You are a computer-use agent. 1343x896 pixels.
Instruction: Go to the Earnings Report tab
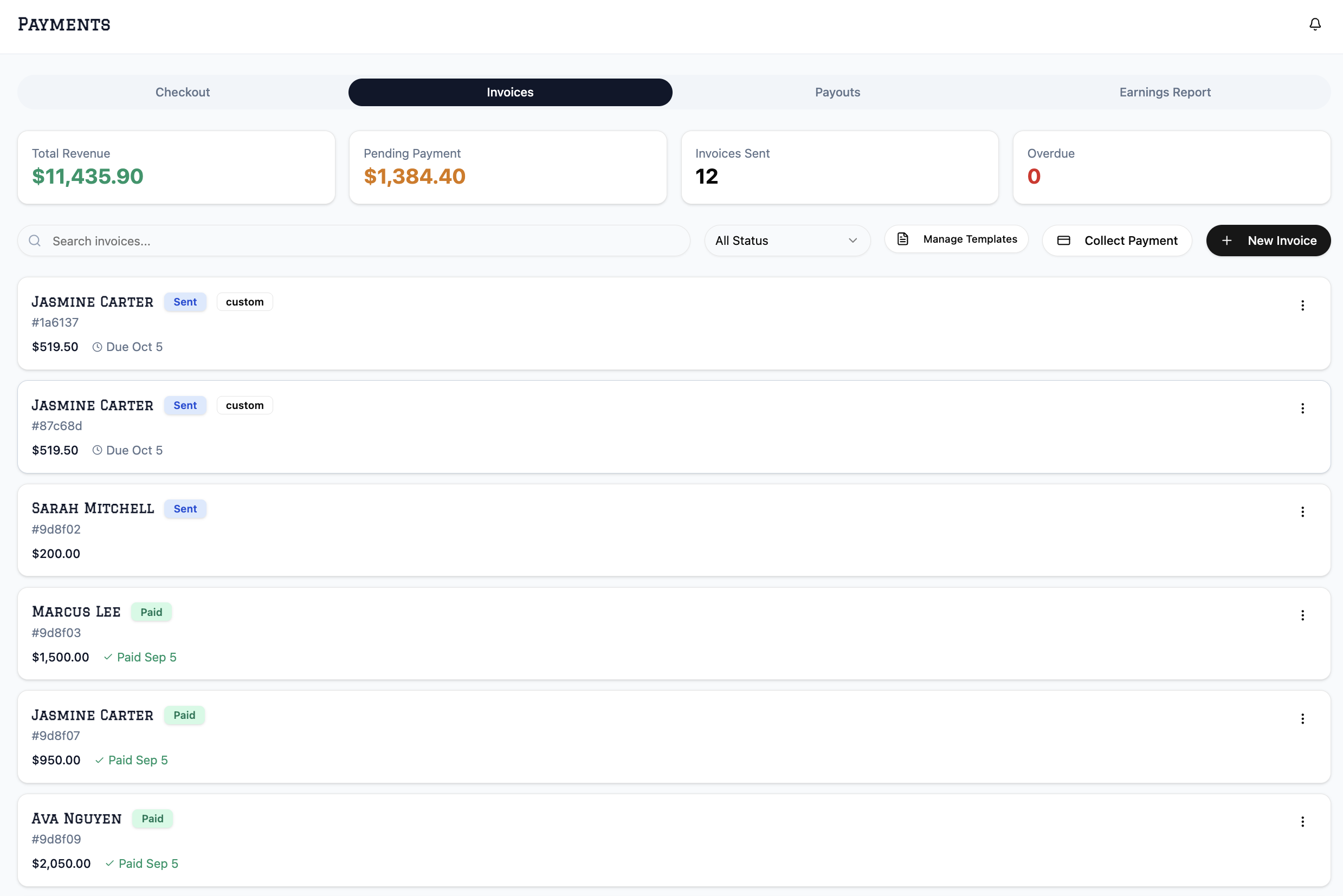click(1165, 92)
